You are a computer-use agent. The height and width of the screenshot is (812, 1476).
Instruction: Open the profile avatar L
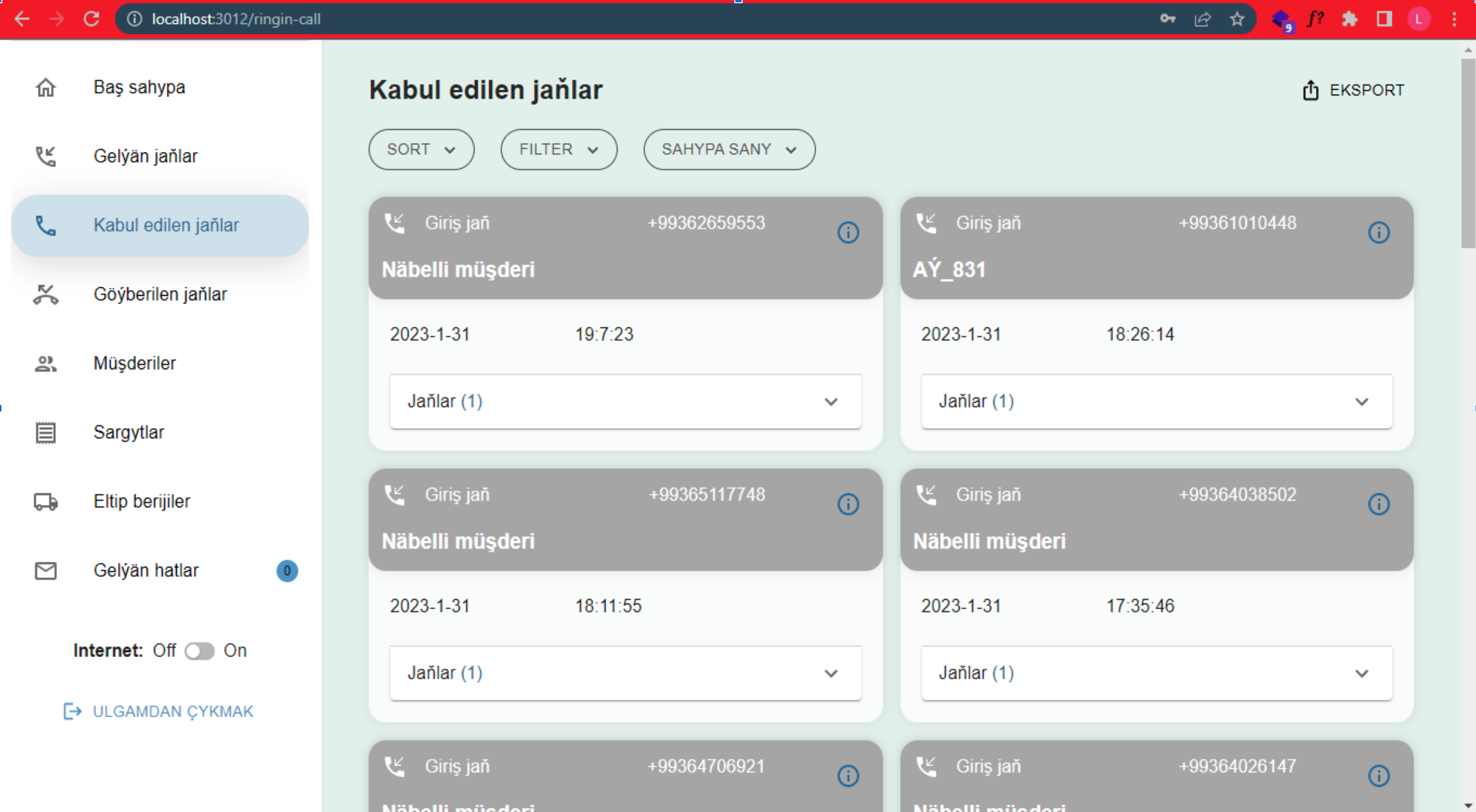(1419, 19)
